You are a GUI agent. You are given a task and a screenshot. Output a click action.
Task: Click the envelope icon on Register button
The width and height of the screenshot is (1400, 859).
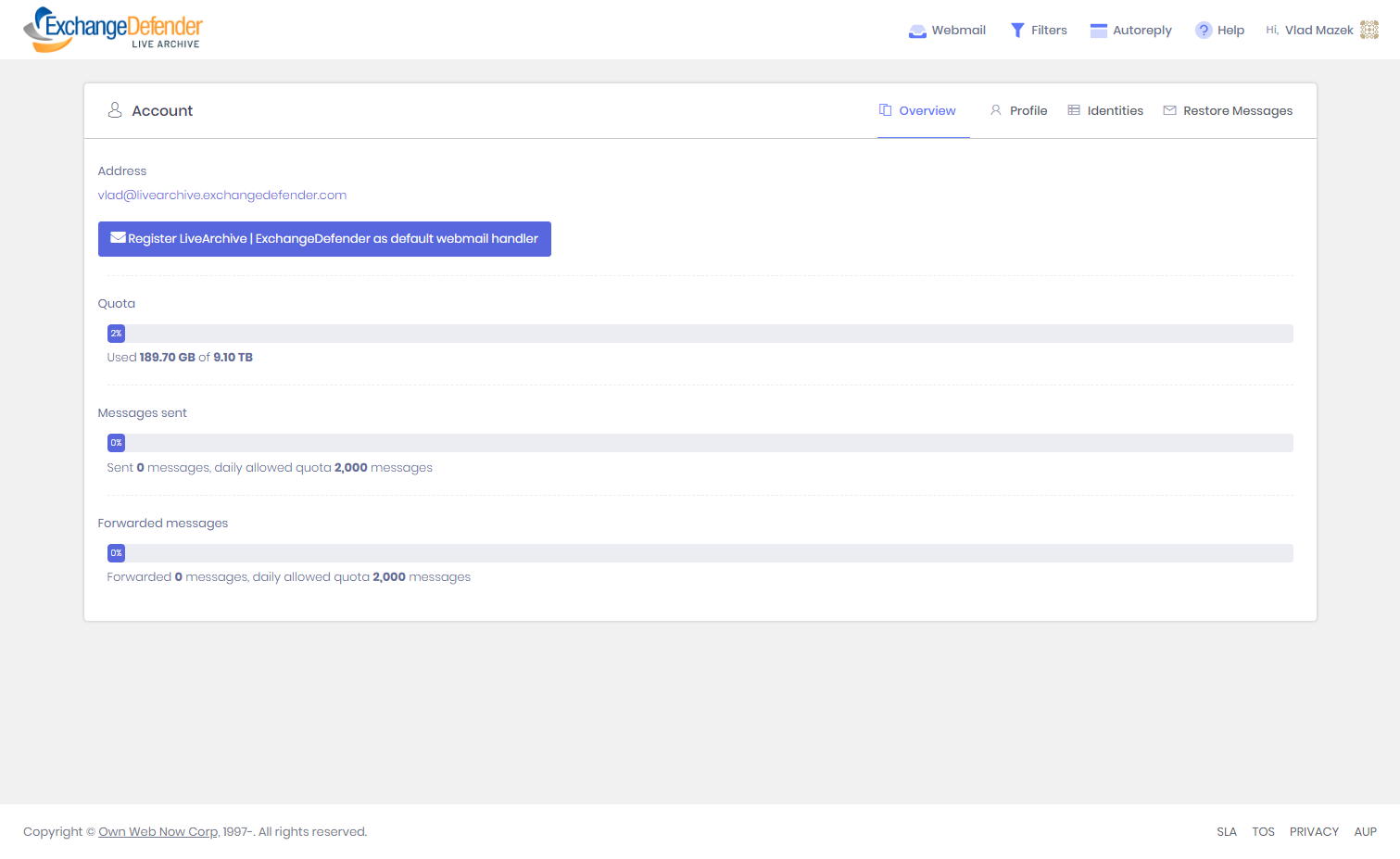pyautogui.click(x=118, y=238)
